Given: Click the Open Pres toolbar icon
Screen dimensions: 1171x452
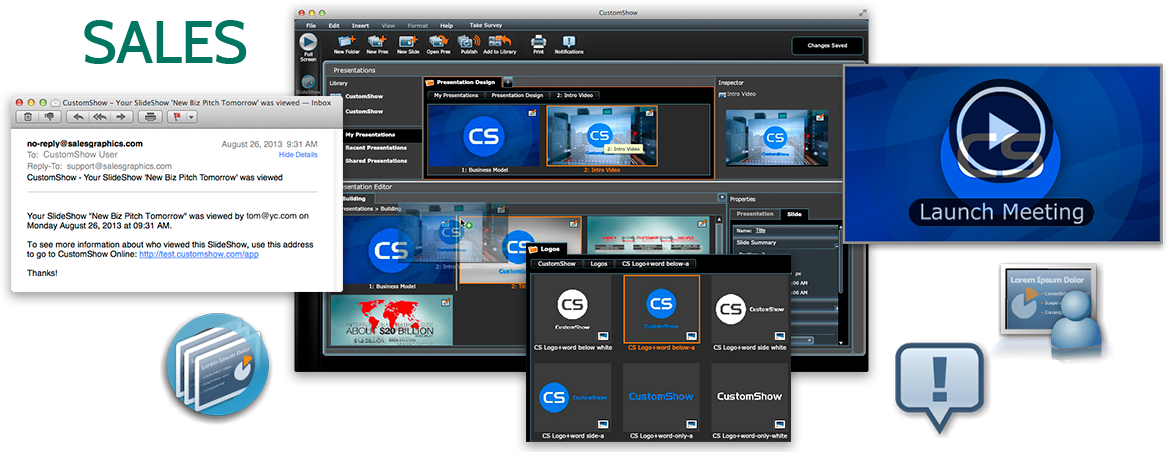Looking at the screenshot, I should pos(438,40).
